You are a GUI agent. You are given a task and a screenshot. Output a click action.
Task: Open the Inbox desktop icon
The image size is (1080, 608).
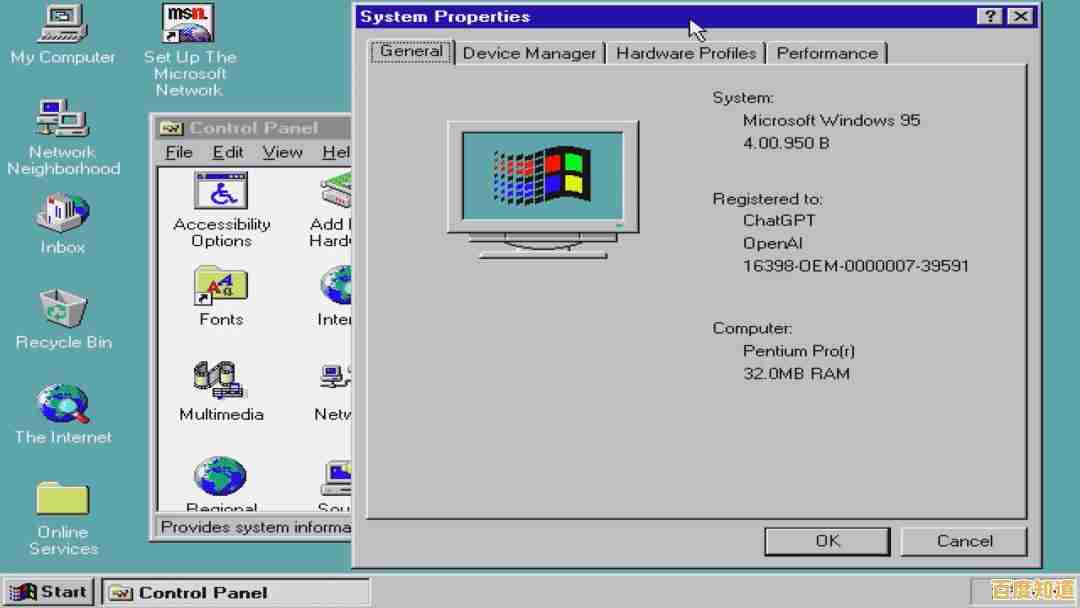[62, 214]
